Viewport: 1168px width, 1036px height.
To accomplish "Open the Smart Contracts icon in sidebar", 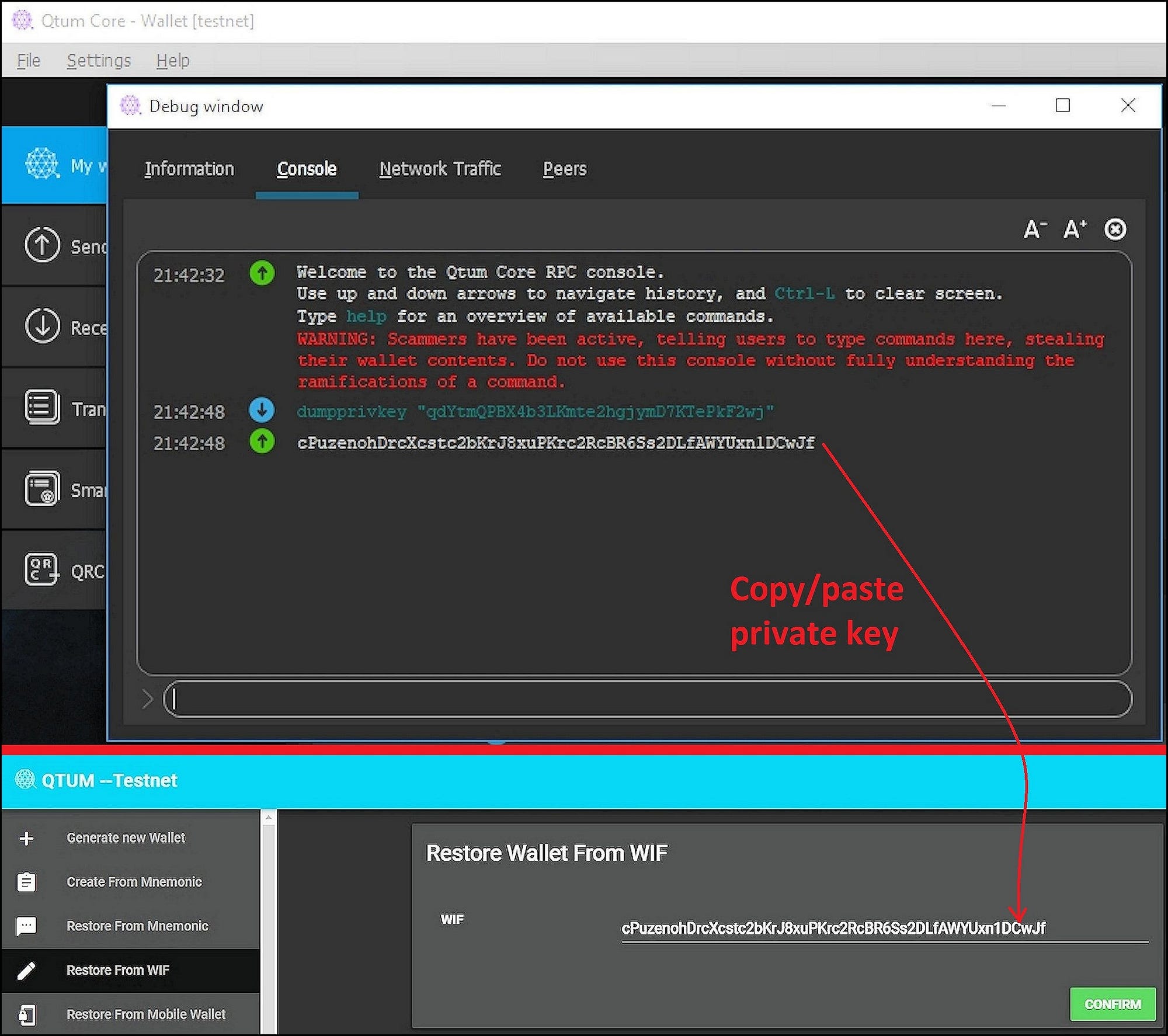I will [x=42, y=488].
